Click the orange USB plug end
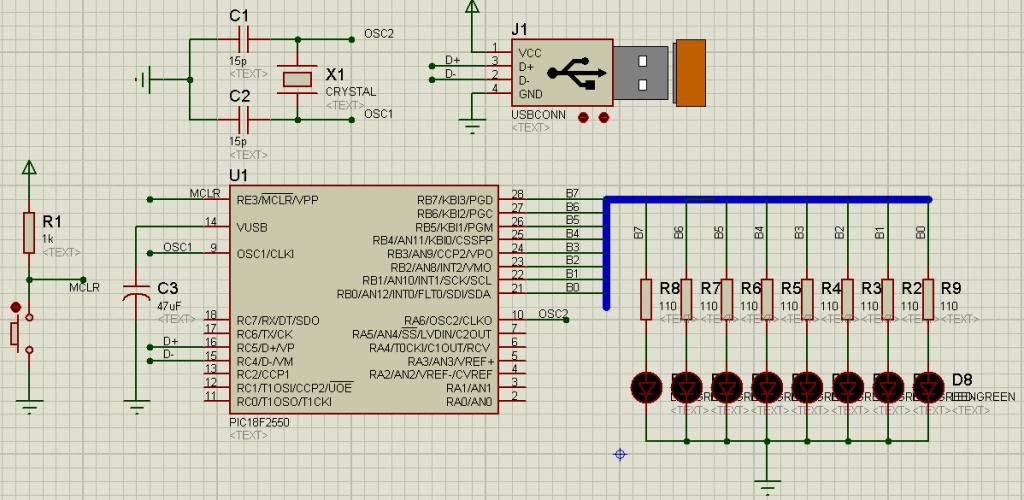1024x500 pixels. [690, 72]
